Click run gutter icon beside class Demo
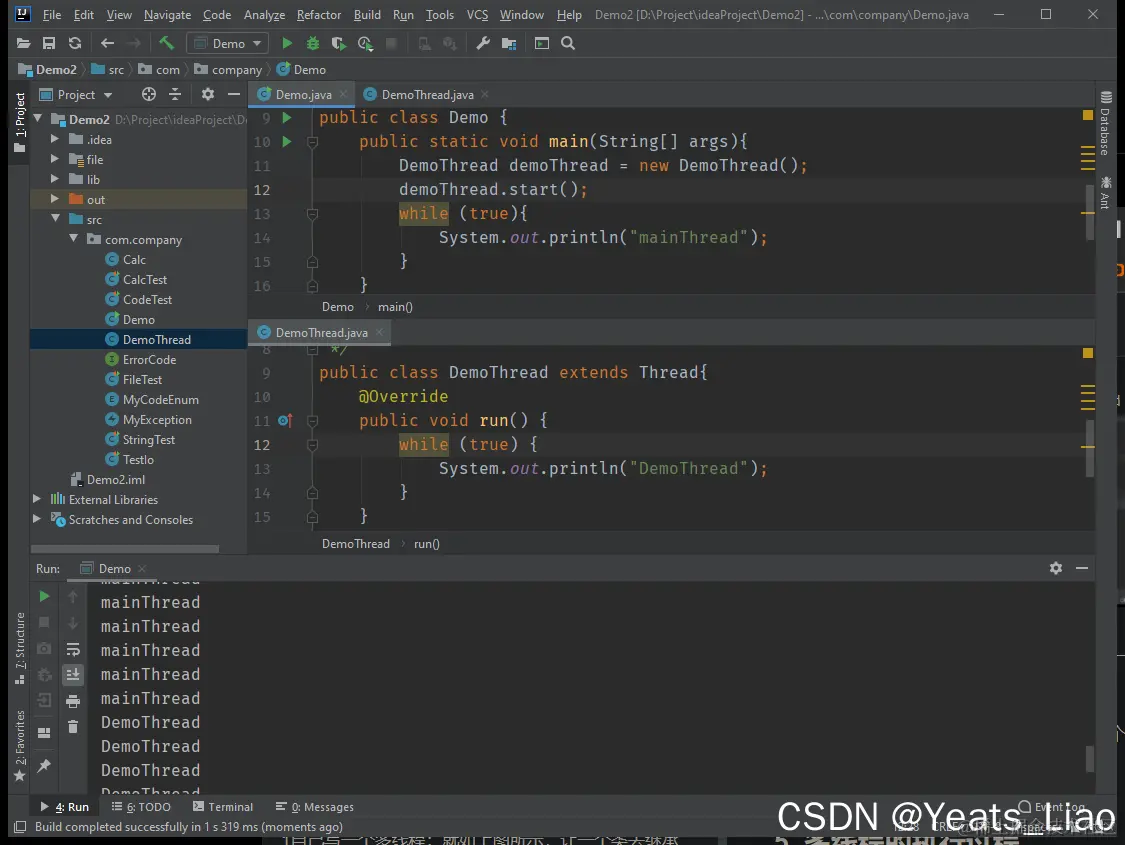This screenshot has width=1125, height=845. (287, 117)
